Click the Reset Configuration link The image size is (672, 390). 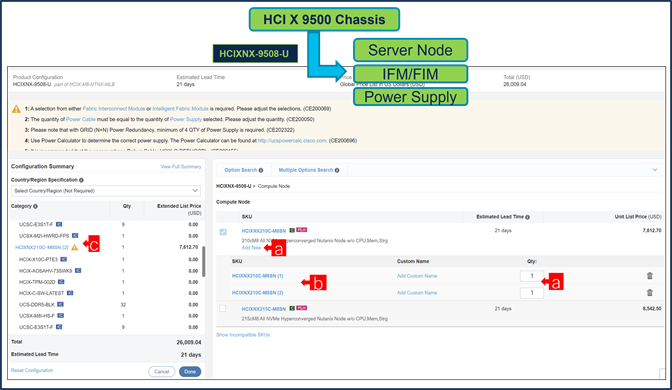click(32, 370)
